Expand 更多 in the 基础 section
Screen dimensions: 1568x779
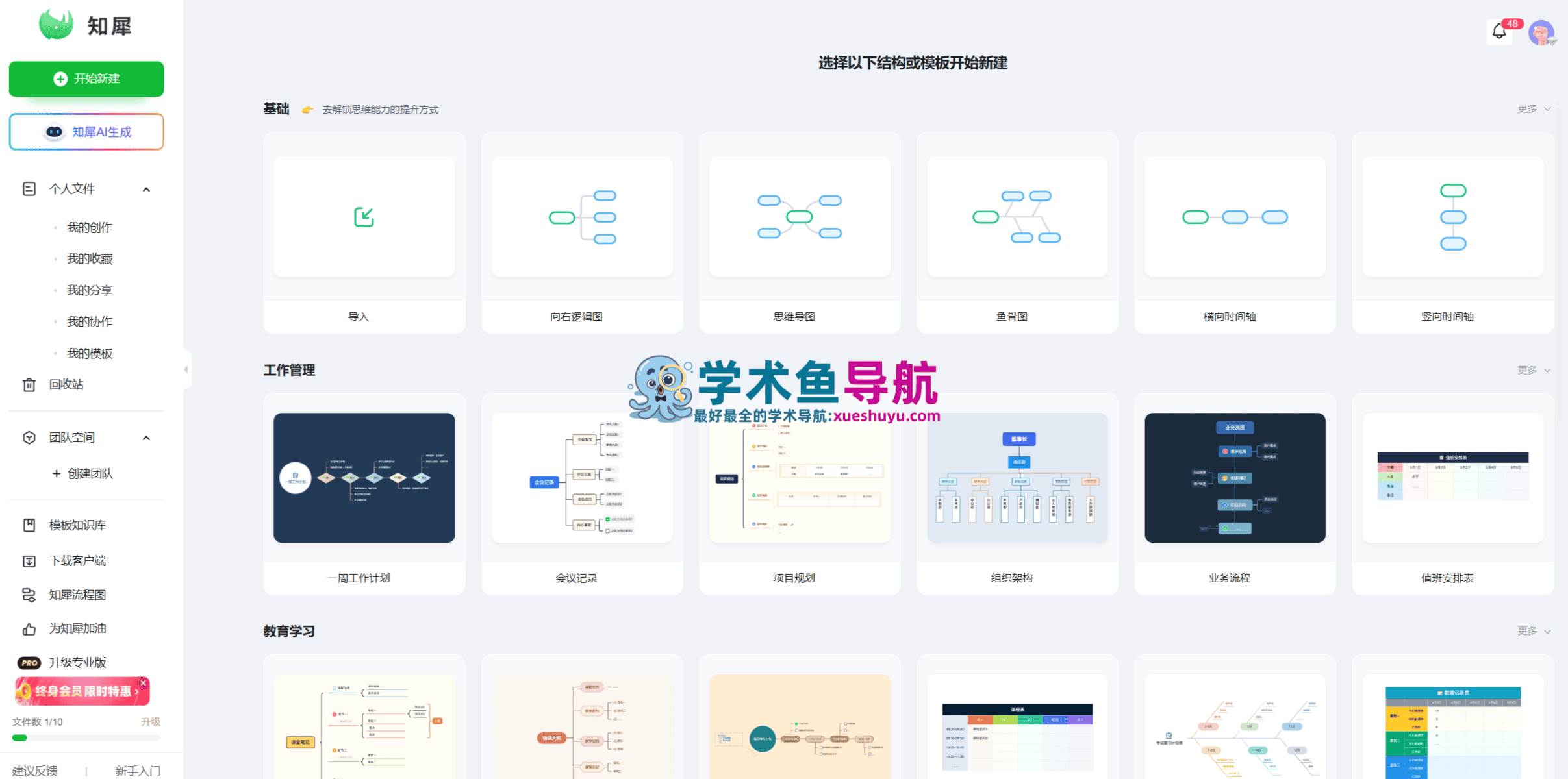coord(1534,109)
